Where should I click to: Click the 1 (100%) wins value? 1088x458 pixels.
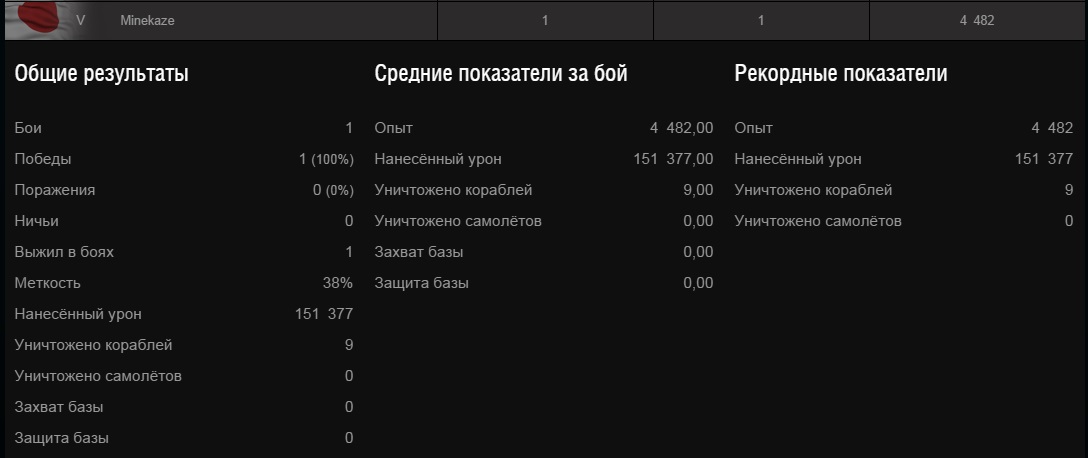pyautogui.click(x=326, y=160)
